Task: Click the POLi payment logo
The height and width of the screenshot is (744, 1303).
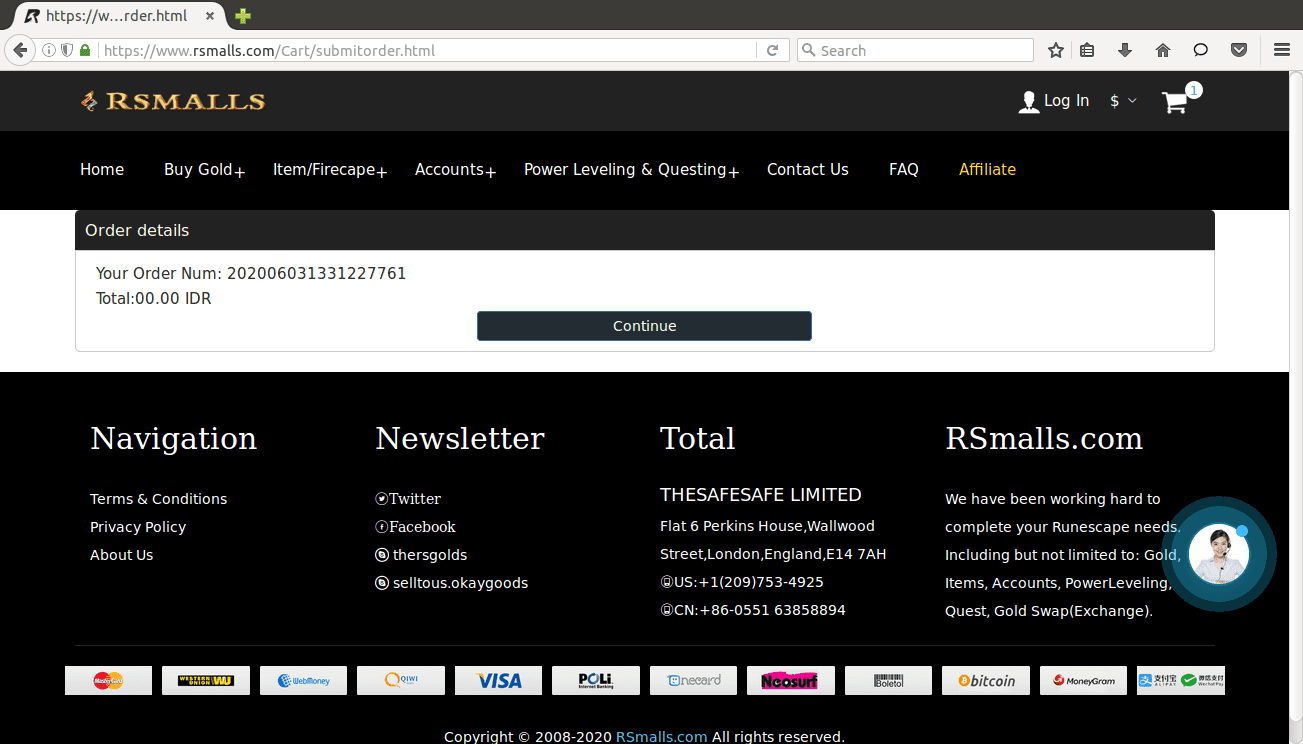Action: (596, 680)
